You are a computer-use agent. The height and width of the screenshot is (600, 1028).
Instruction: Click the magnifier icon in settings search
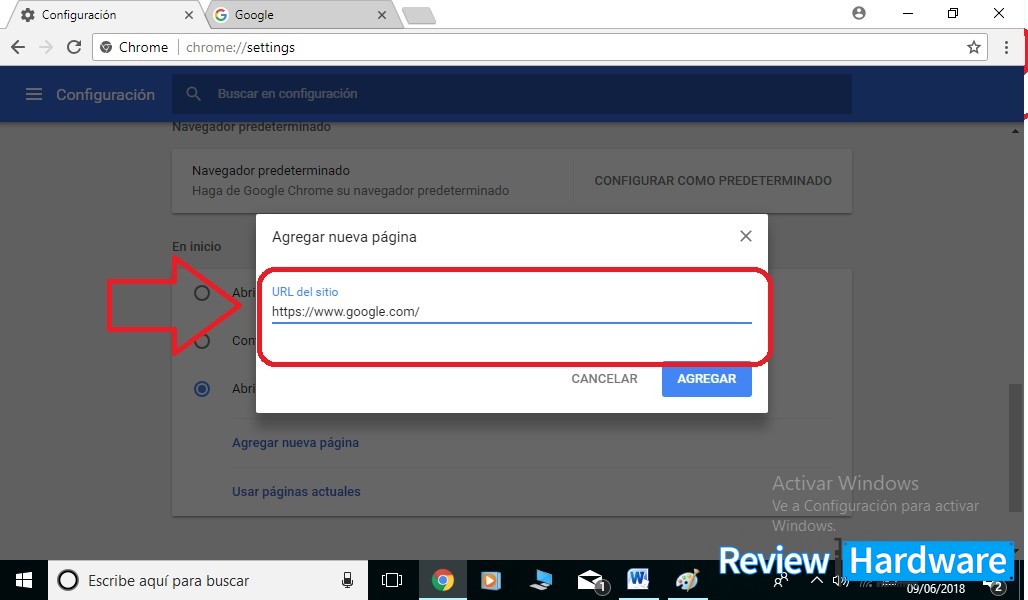[x=193, y=94]
